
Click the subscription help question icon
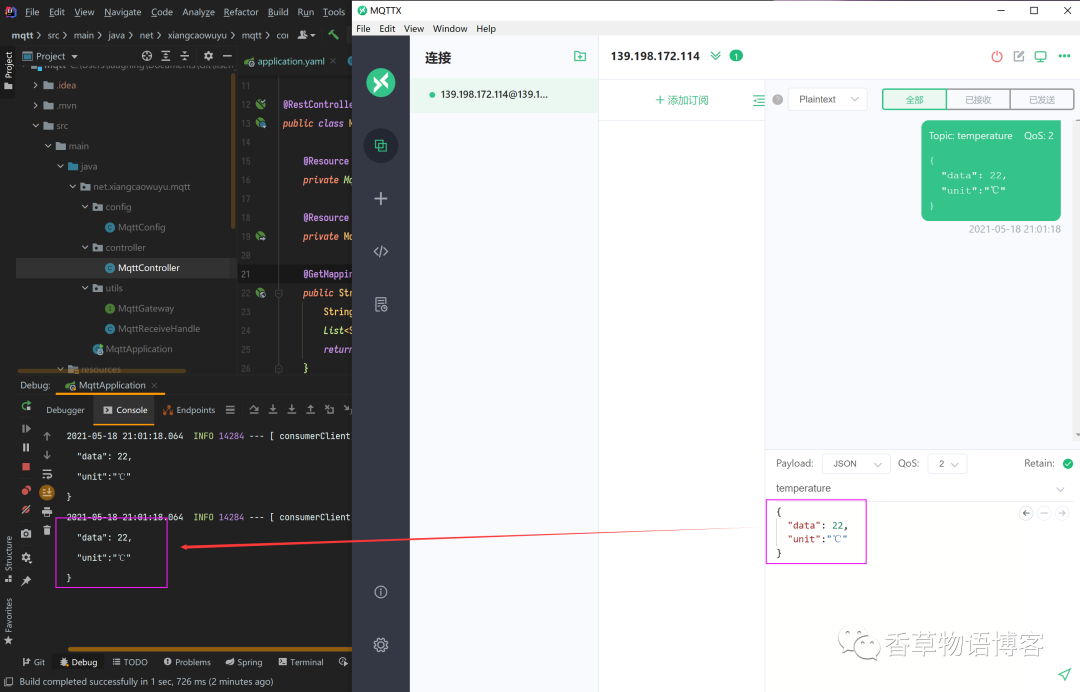(778, 100)
